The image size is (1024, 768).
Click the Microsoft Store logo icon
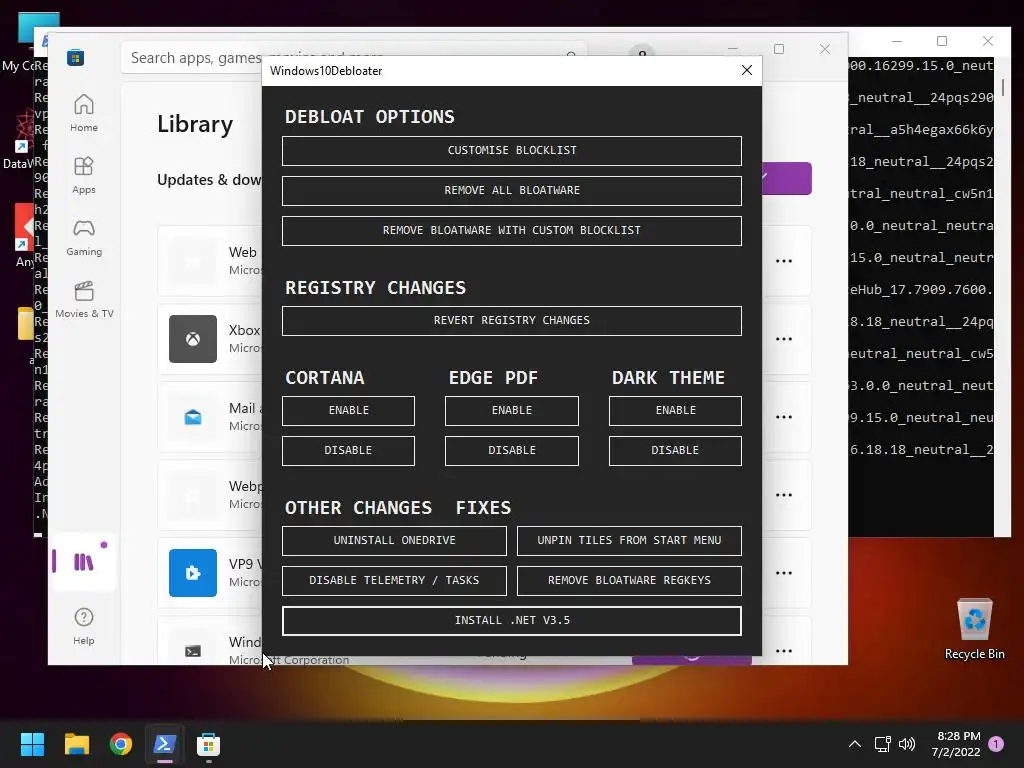click(75, 57)
